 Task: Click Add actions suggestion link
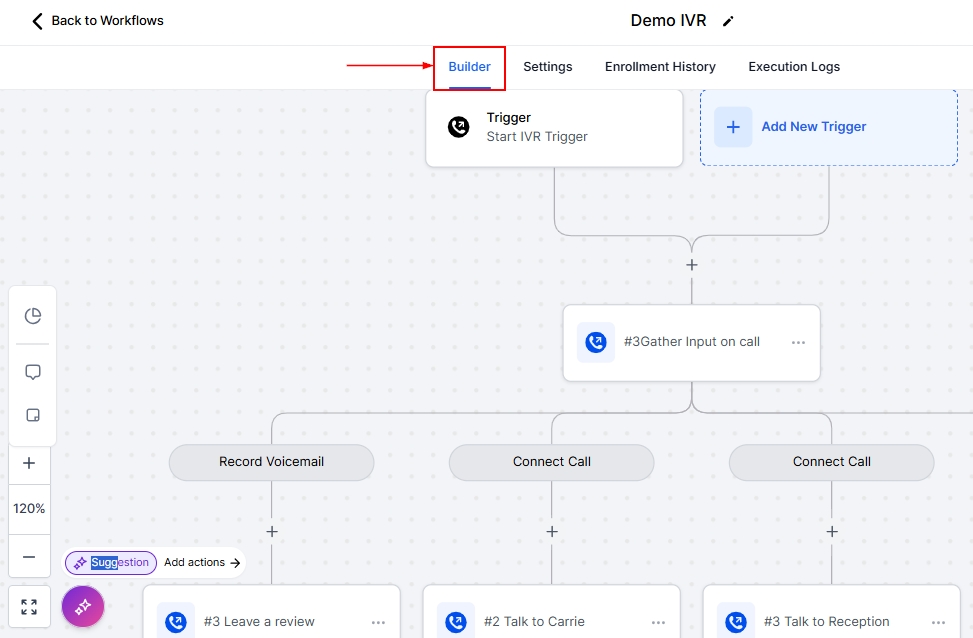[202, 563]
